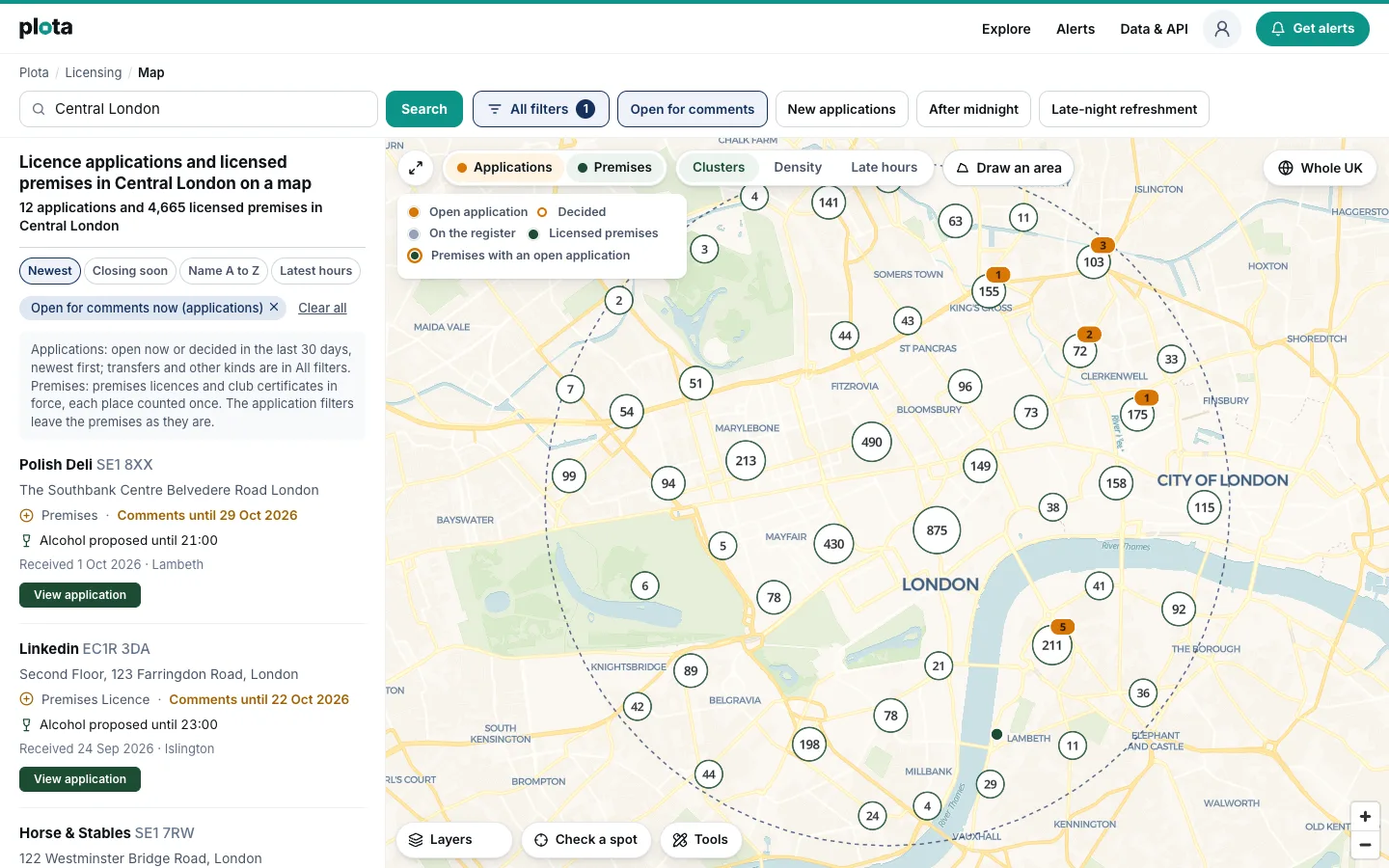This screenshot has width=1389, height=868.
Task: Expand the Layers menu on the map
Action: [x=454, y=840]
